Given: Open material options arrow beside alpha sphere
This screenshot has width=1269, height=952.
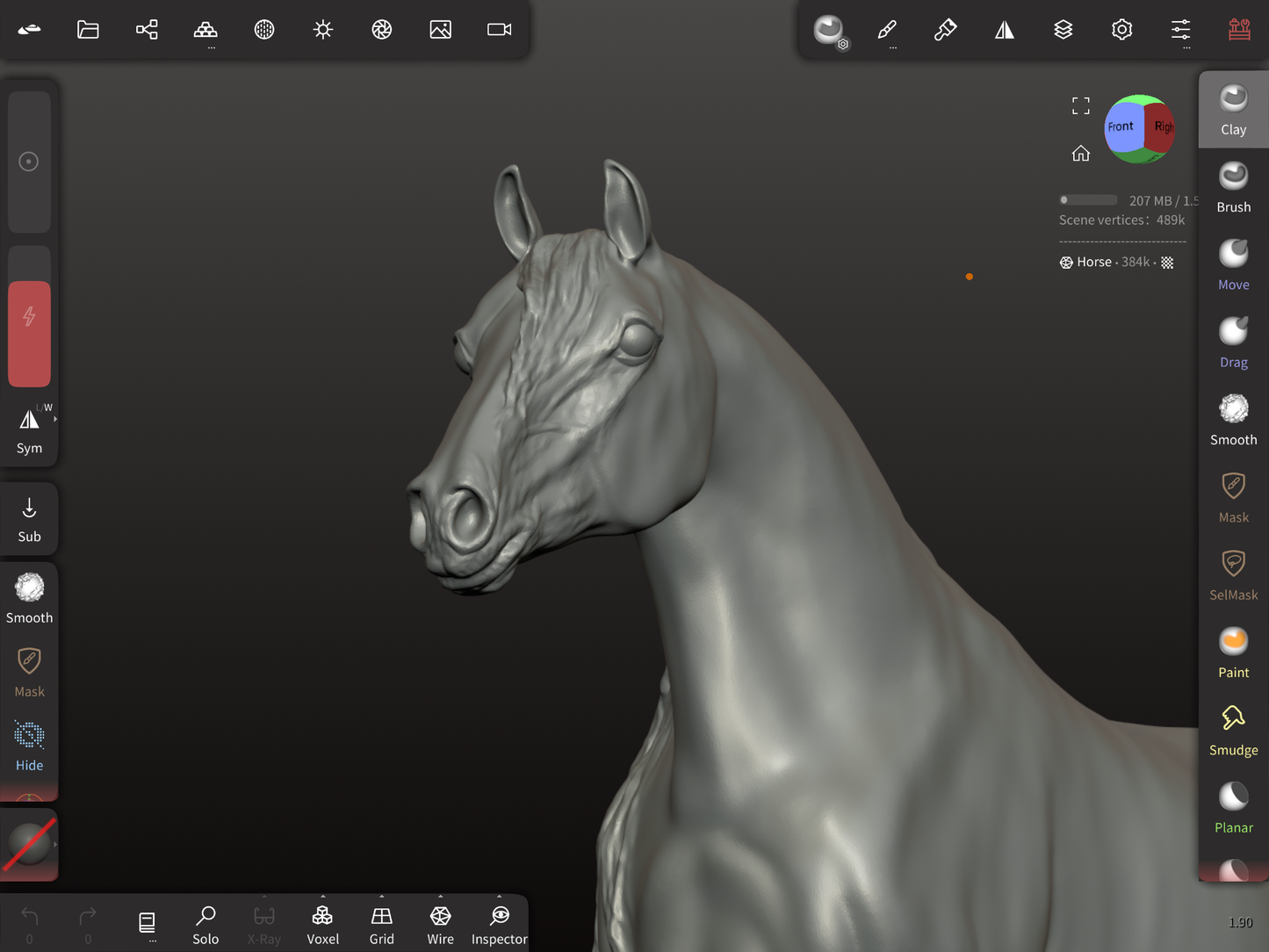Looking at the screenshot, I should coord(55,844).
